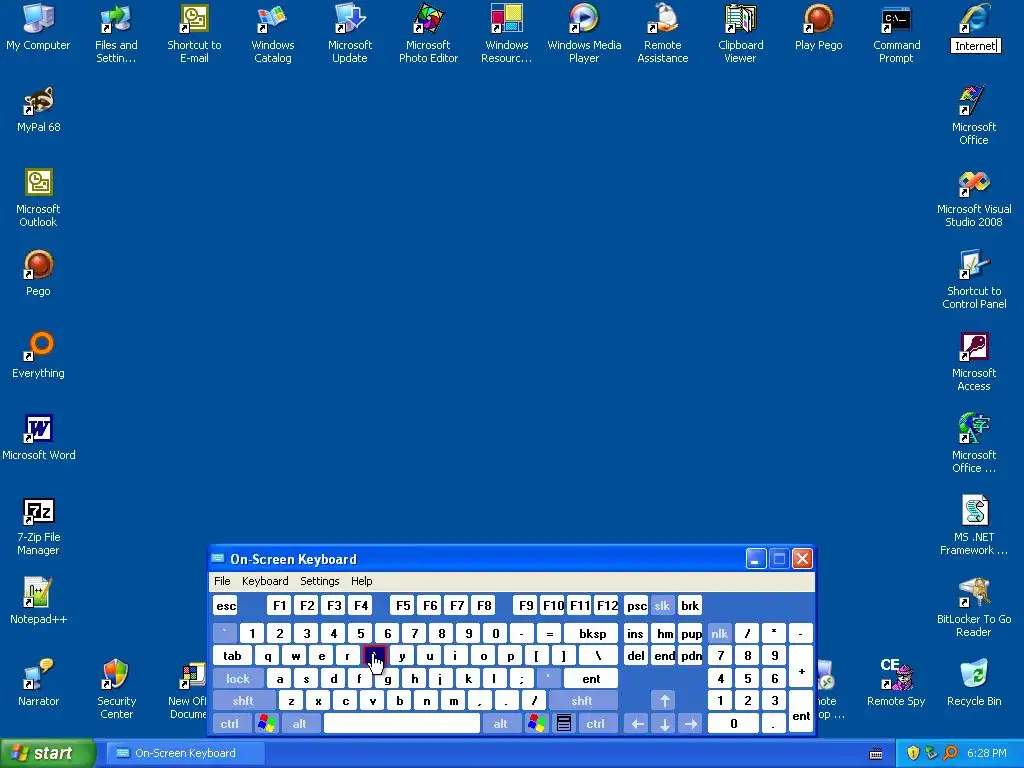1024x768 pixels.
Task: Select Microsoft Outlook desktop icon
Action: [x=38, y=197]
